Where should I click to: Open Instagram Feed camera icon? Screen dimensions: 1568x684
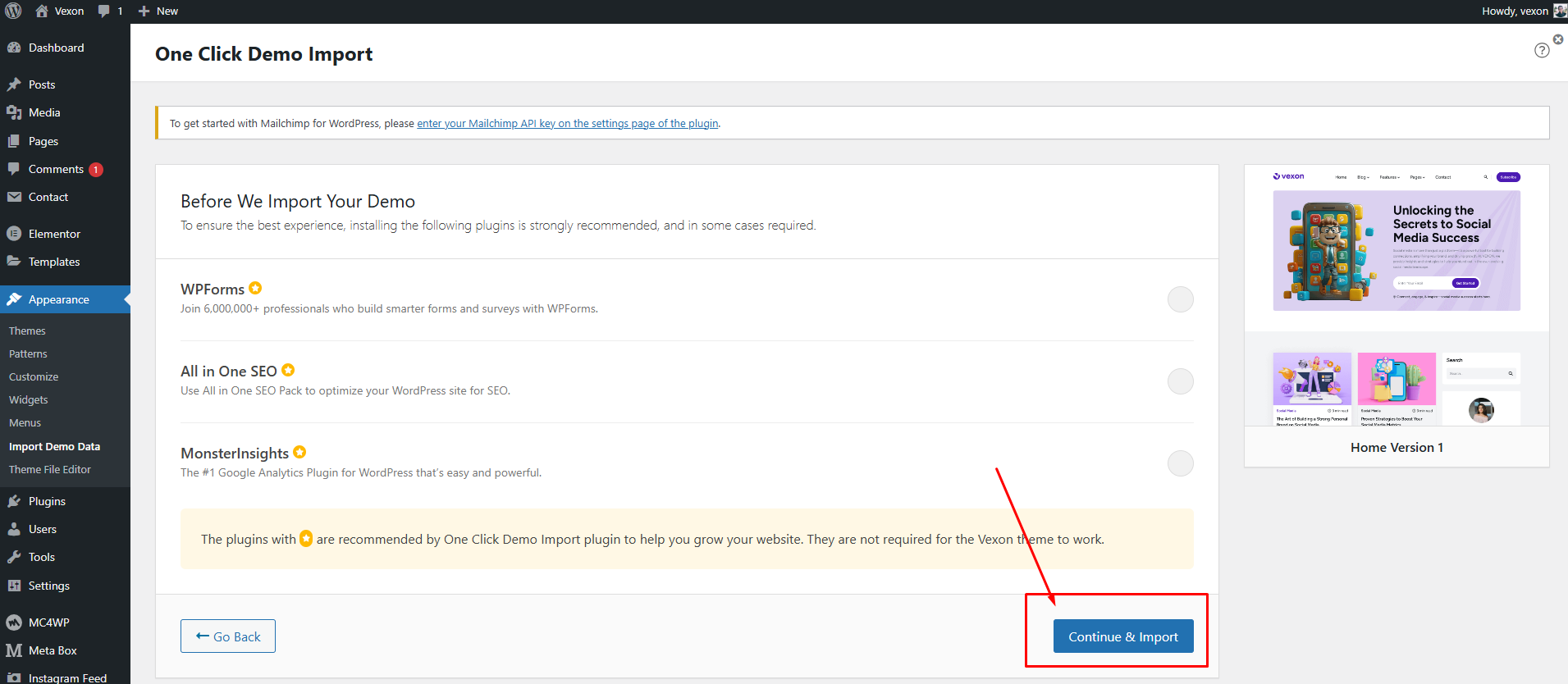click(14, 677)
